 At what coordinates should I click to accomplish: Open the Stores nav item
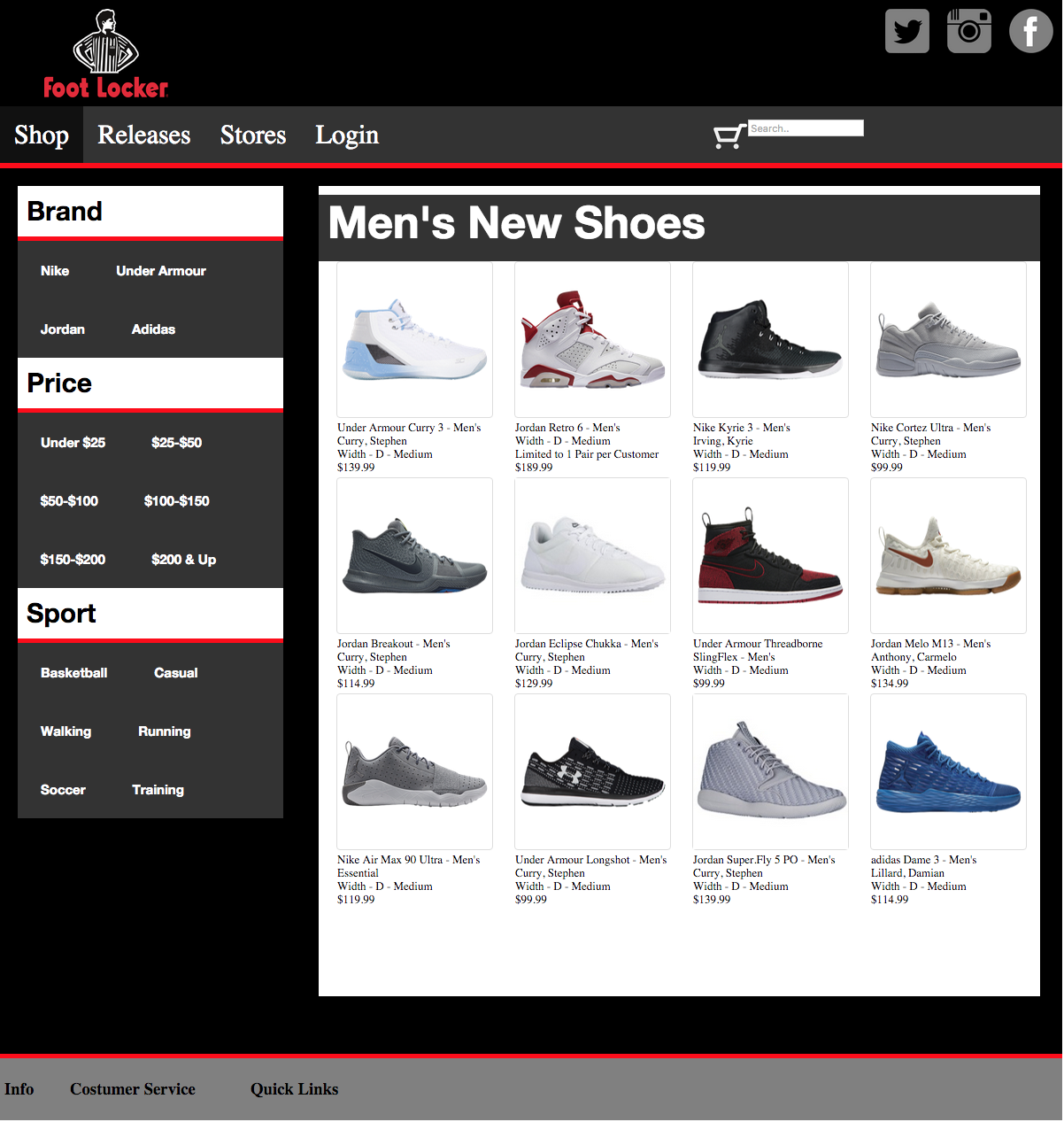pyautogui.click(x=253, y=135)
